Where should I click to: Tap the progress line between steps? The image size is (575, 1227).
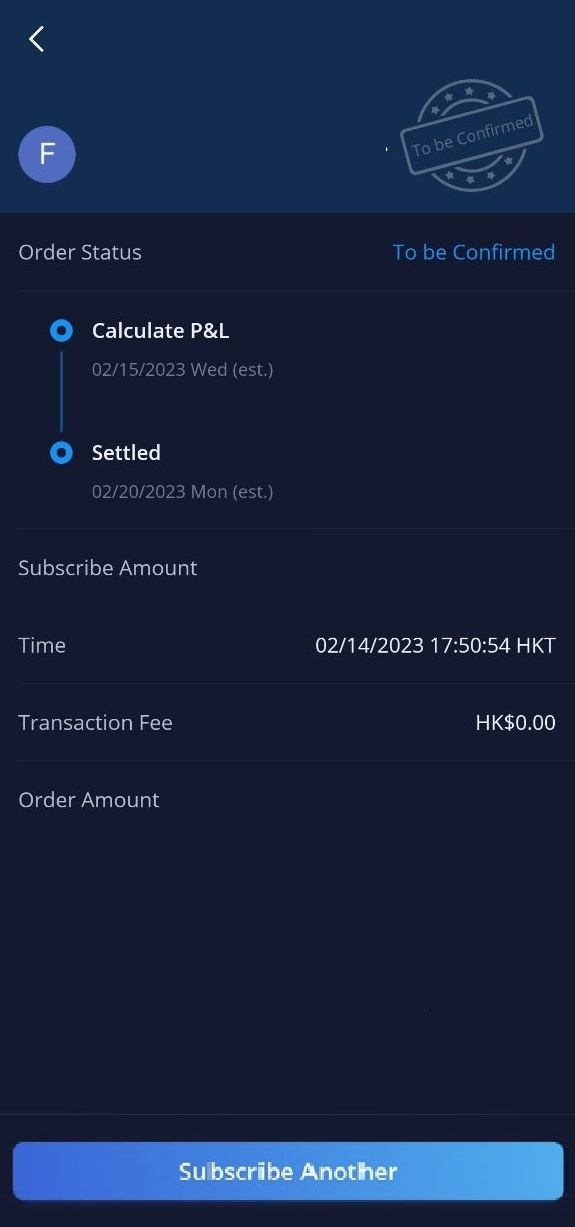click(x=61, y=391)
